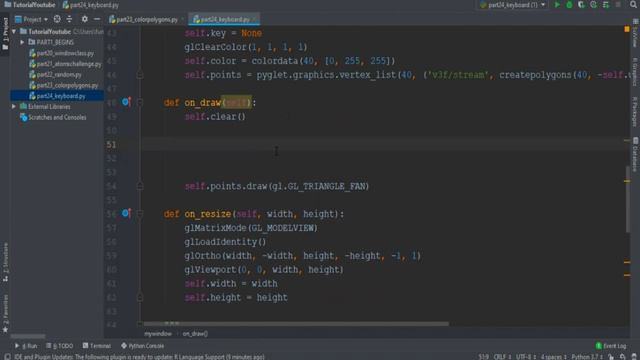
Task: Click the collapse all icon in Project panel
Action: (69, 19)
